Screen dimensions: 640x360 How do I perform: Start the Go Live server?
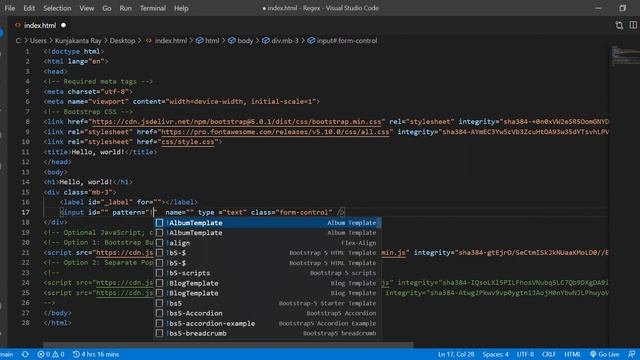click(x=604, y=354)
